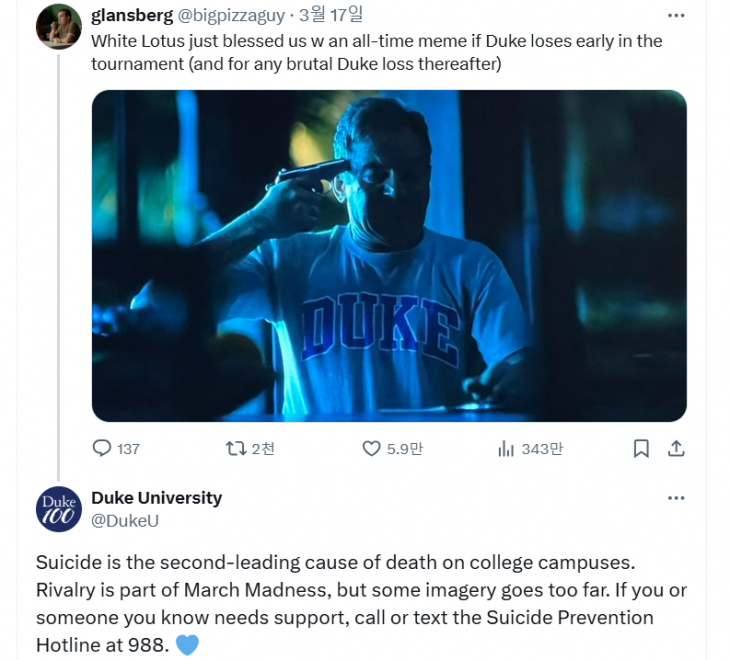
Task: Like the tweet with the heart icon
Action: (371, 449)
